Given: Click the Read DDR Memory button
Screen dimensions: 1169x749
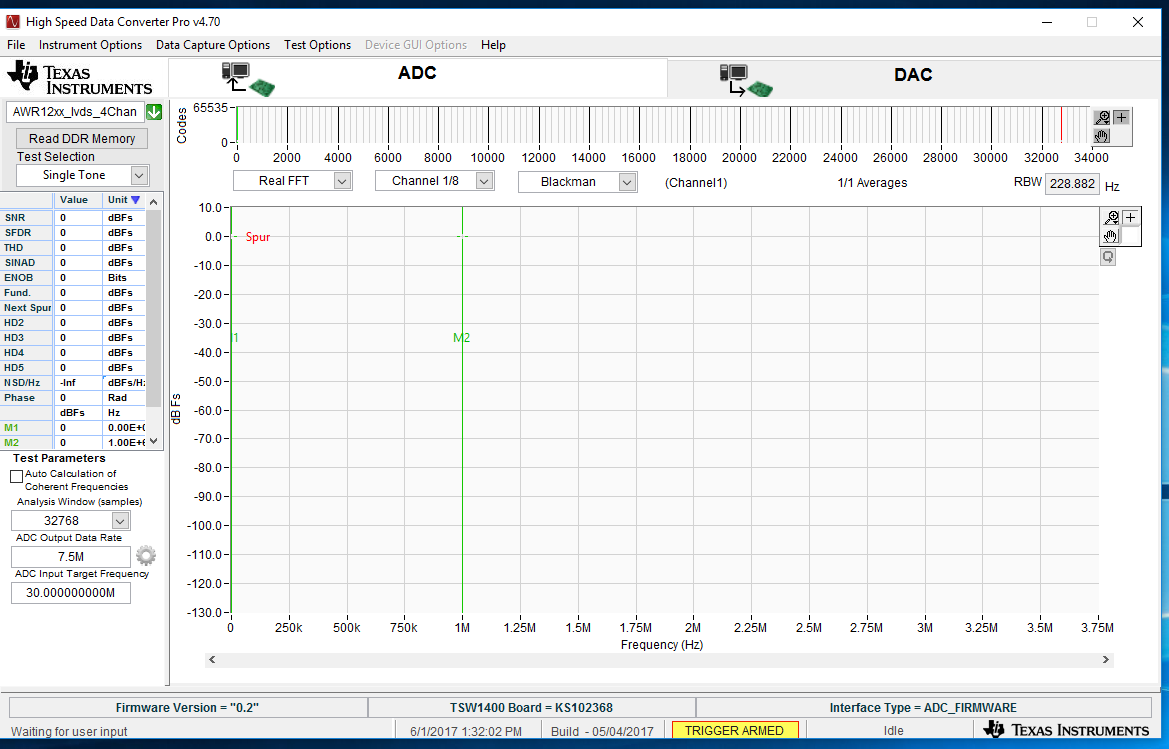Looking at the screenshot, I should (82, 139).
